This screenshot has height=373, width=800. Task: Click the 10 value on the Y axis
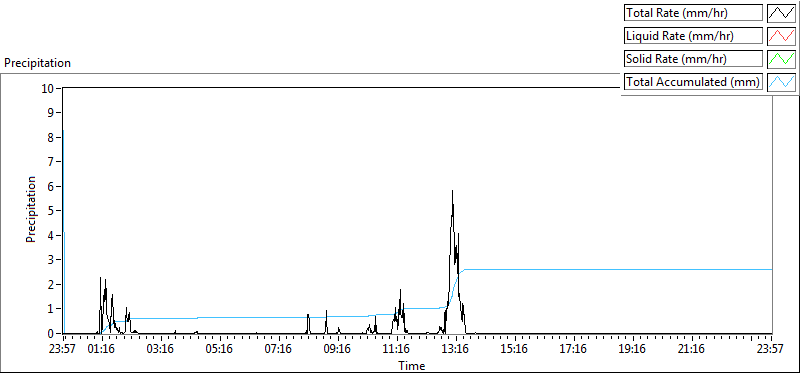[48, 88]
